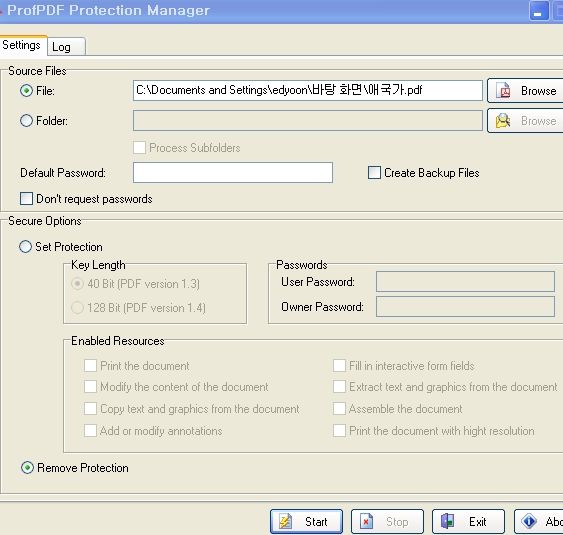Click Browse label for File source
The image size is (563, 535).
point(539,91)
